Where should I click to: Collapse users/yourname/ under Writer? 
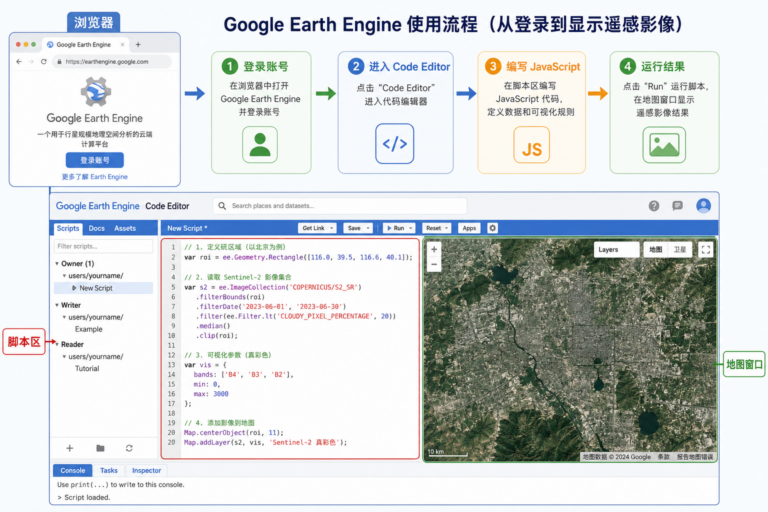coord(64,317)
